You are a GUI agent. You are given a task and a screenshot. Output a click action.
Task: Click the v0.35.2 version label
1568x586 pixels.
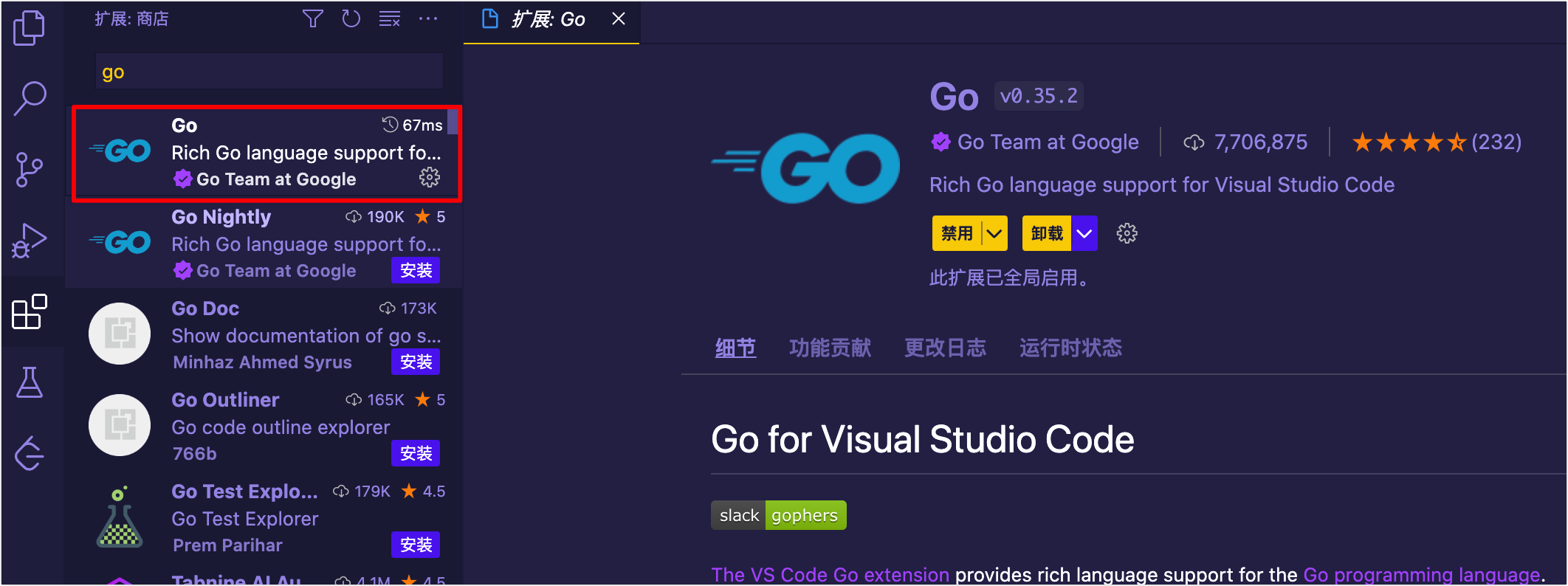click(1039, 96)
